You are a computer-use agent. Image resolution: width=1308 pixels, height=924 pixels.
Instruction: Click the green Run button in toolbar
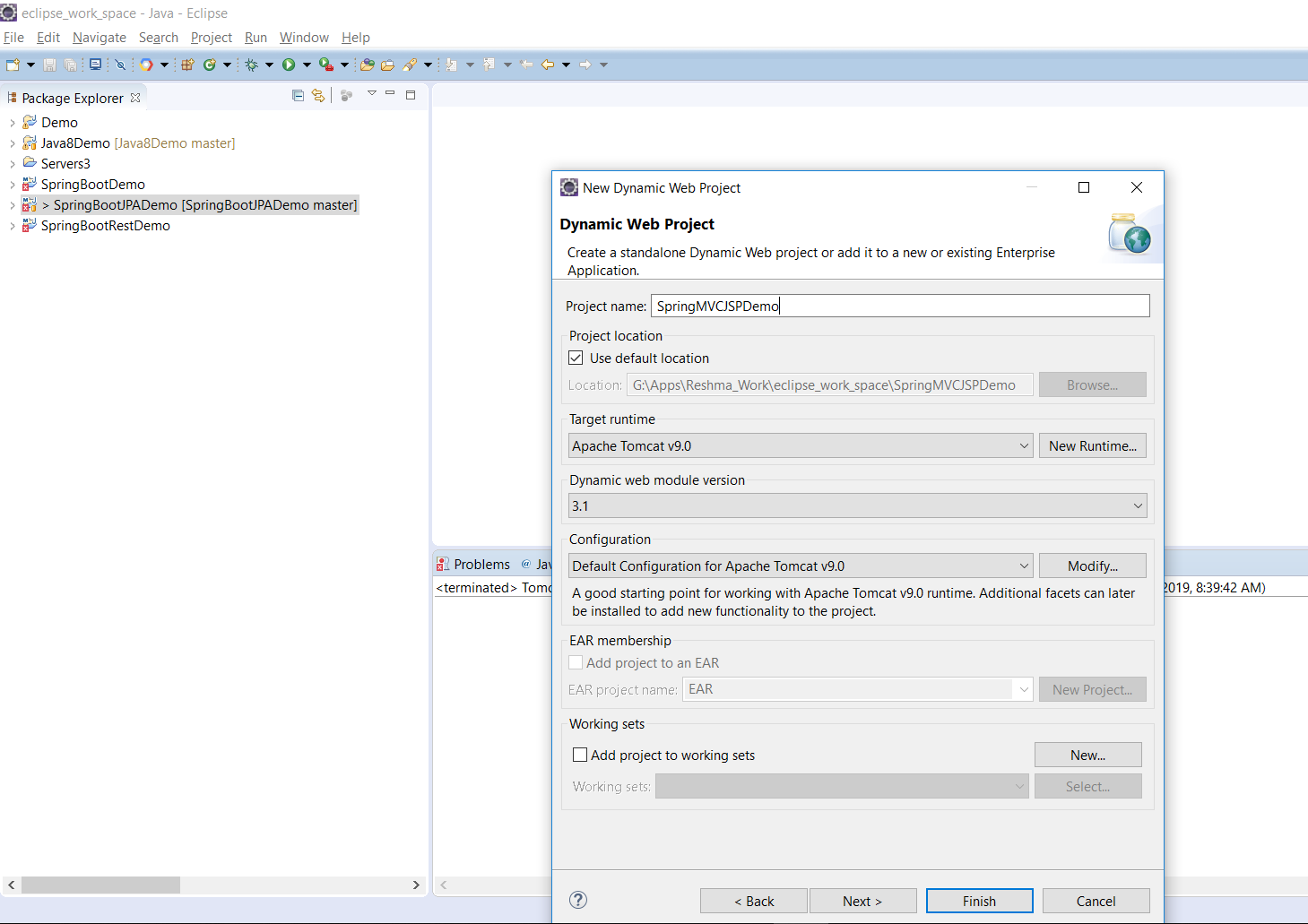(289, 65)
